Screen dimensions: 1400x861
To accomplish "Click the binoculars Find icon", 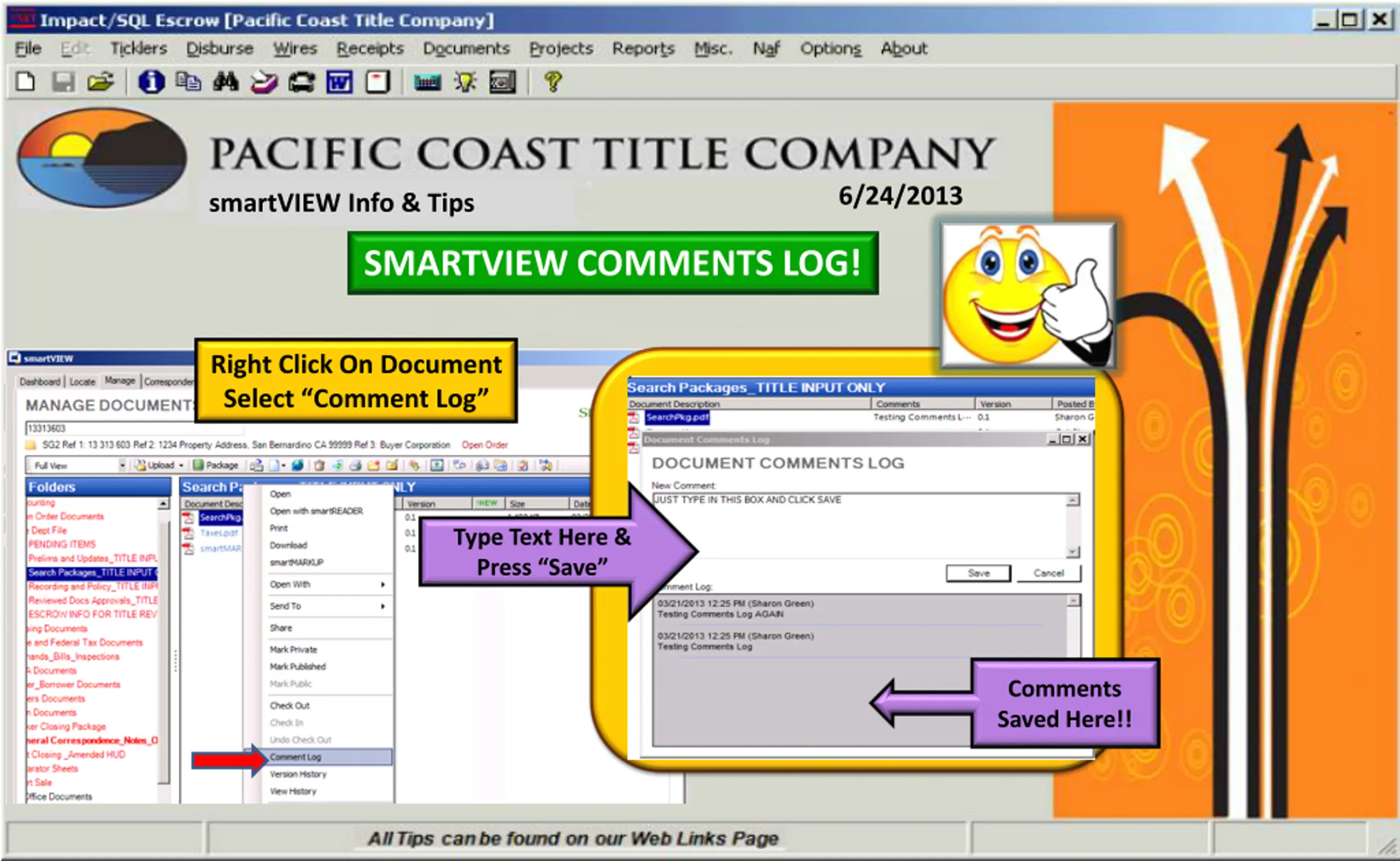I will click(225, 82).
